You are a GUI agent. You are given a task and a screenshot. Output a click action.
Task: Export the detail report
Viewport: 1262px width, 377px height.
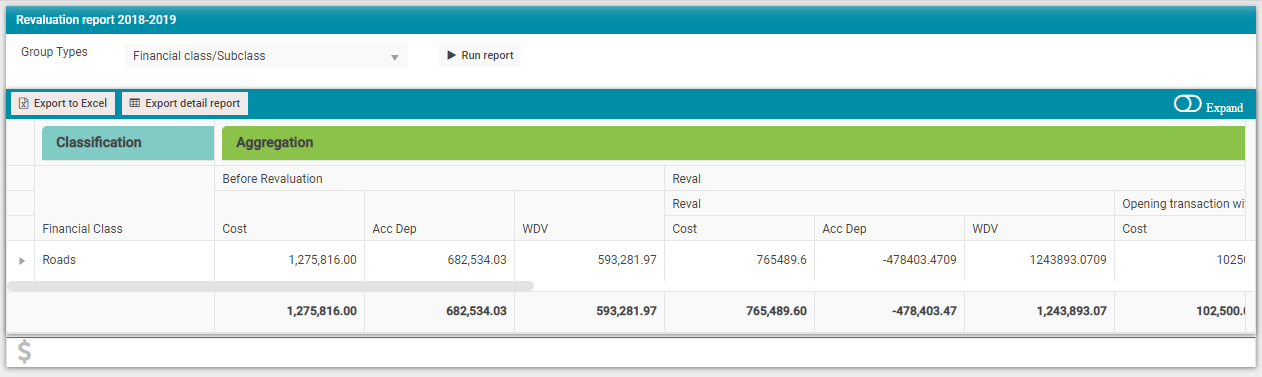pyautogui.click(x=184, y=103)
